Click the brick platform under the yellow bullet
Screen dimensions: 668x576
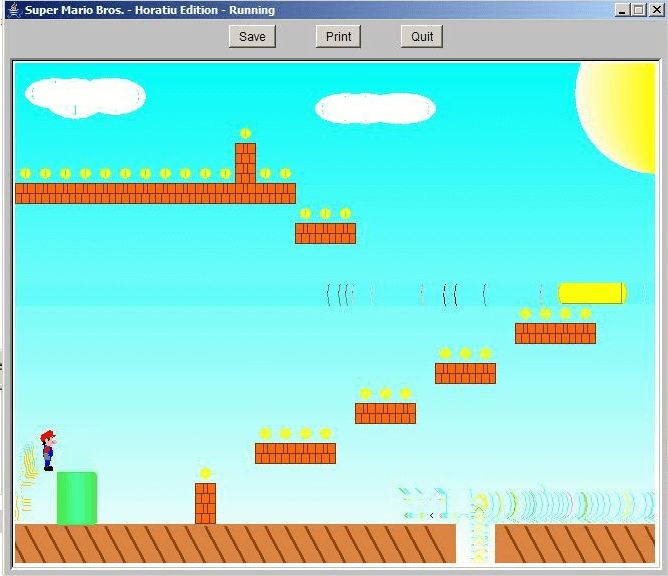pos(556,333)
